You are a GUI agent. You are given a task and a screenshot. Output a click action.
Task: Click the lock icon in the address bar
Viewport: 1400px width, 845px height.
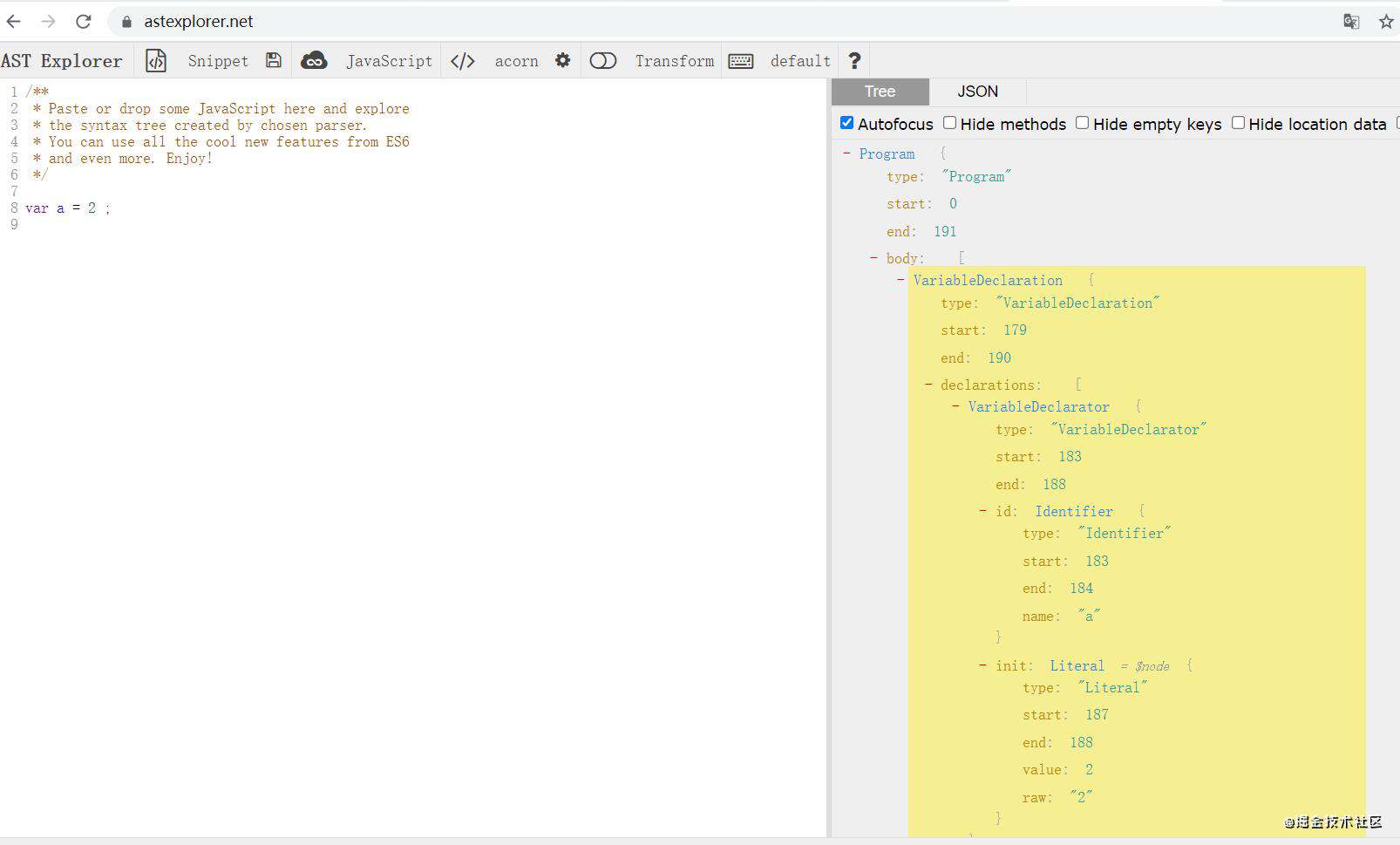point(127,22)
